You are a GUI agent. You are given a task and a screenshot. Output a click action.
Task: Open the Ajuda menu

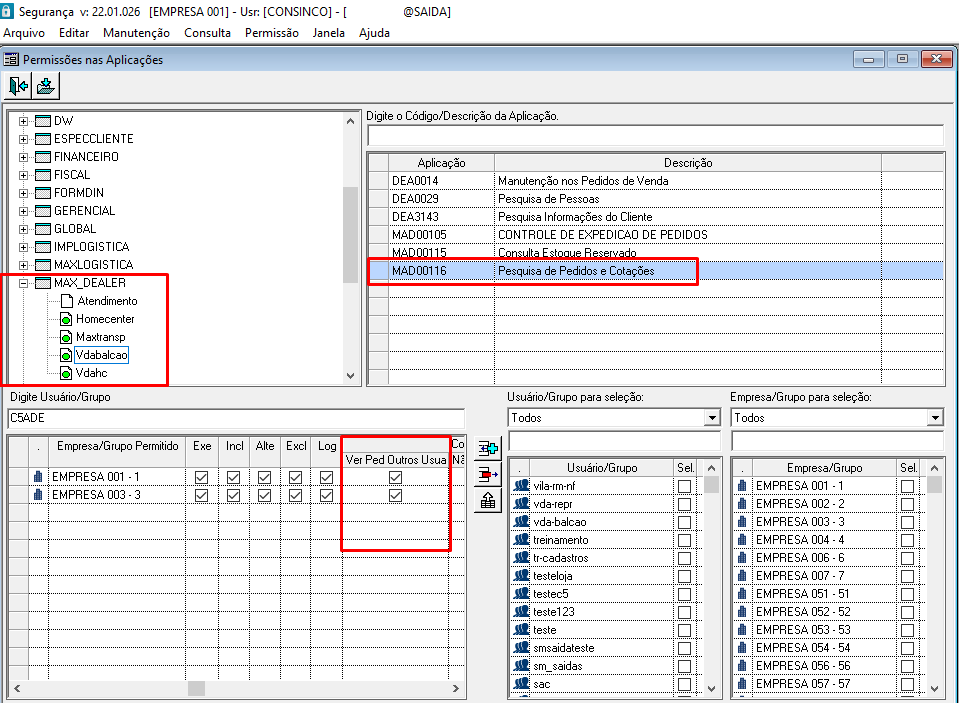click(x=374, y=33)
